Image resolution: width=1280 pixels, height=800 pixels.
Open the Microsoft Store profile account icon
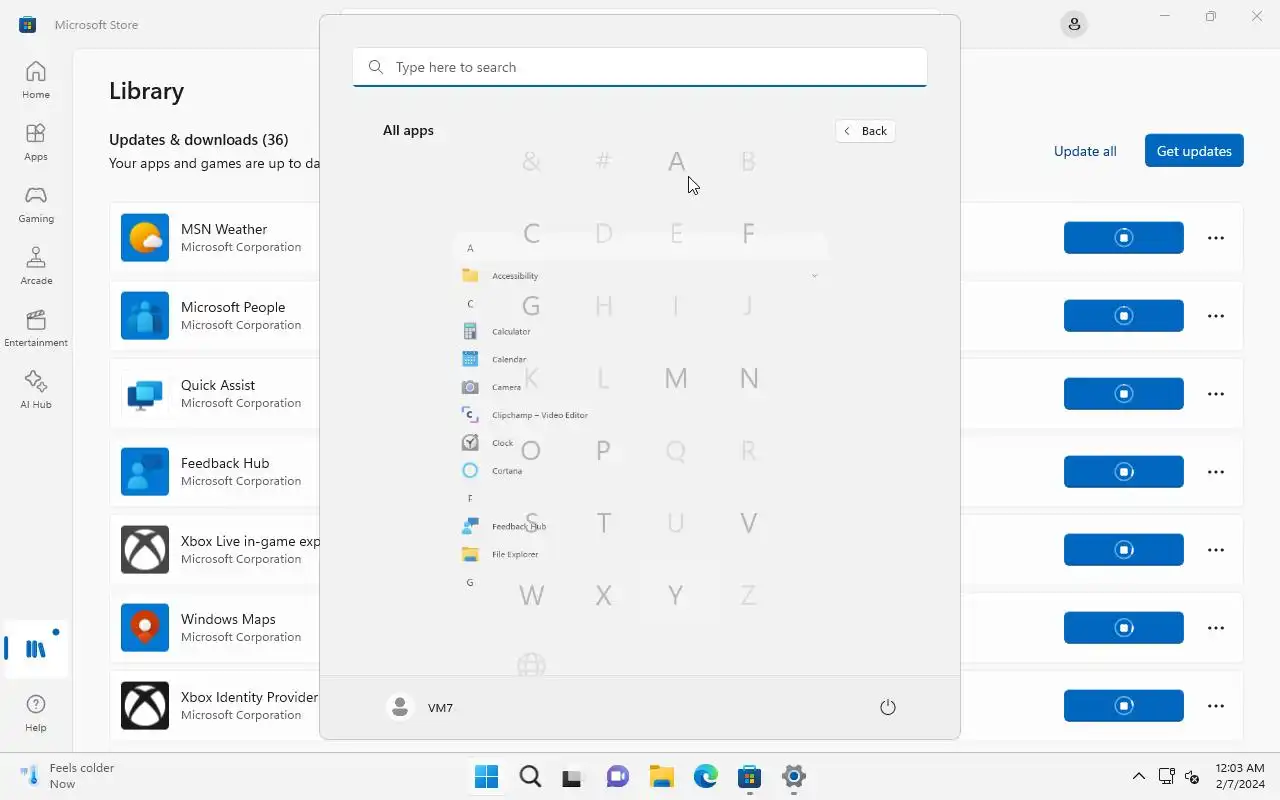(x=1074, y=24)
